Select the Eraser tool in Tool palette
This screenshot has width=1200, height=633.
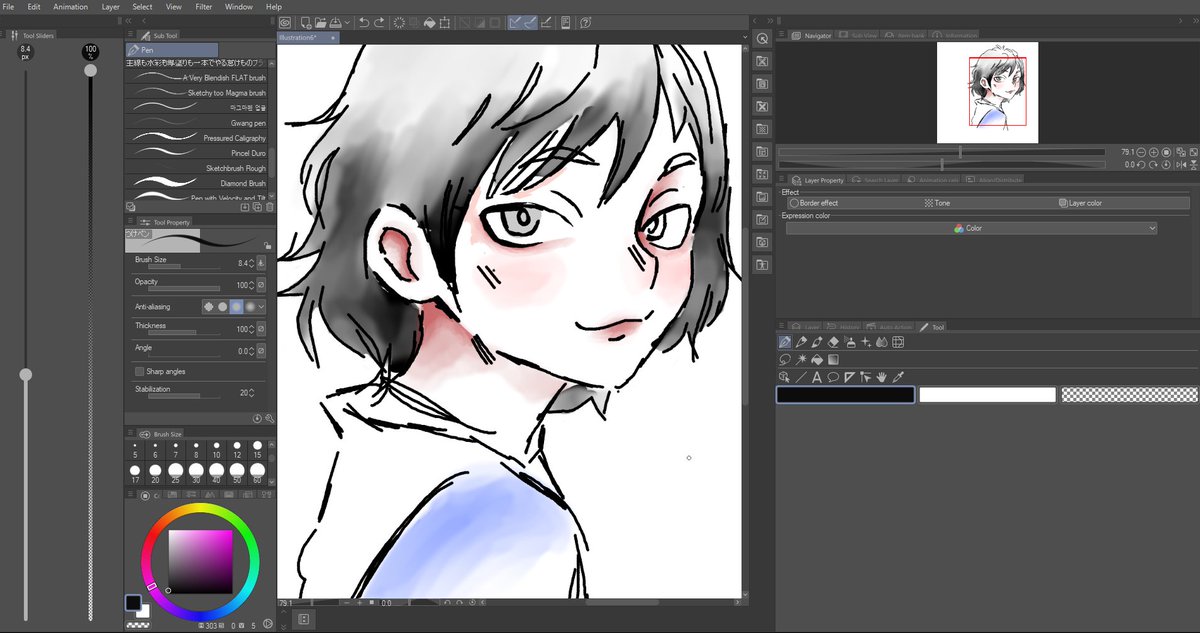[x=833, y=342]
